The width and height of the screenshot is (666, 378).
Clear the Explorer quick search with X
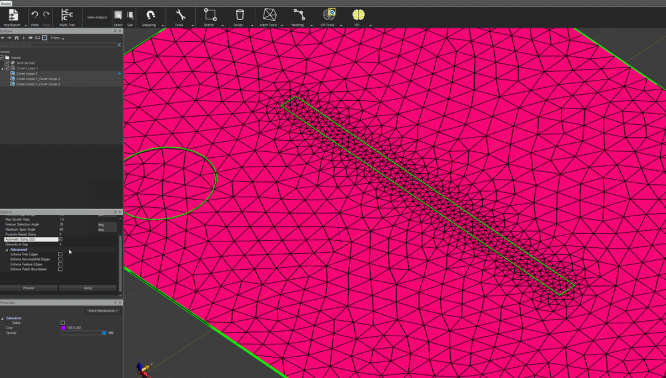pyautogui.click(x=119, y=45)
